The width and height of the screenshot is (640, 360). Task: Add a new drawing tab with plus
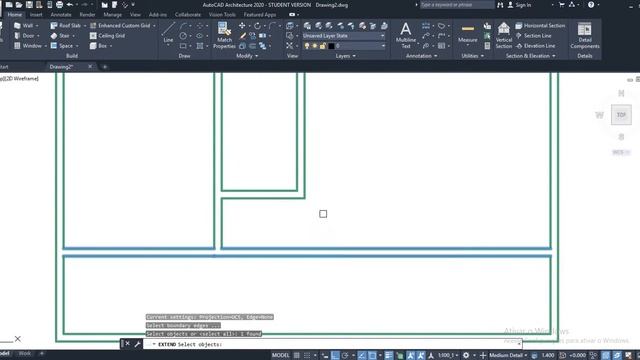tap(105, 67)
